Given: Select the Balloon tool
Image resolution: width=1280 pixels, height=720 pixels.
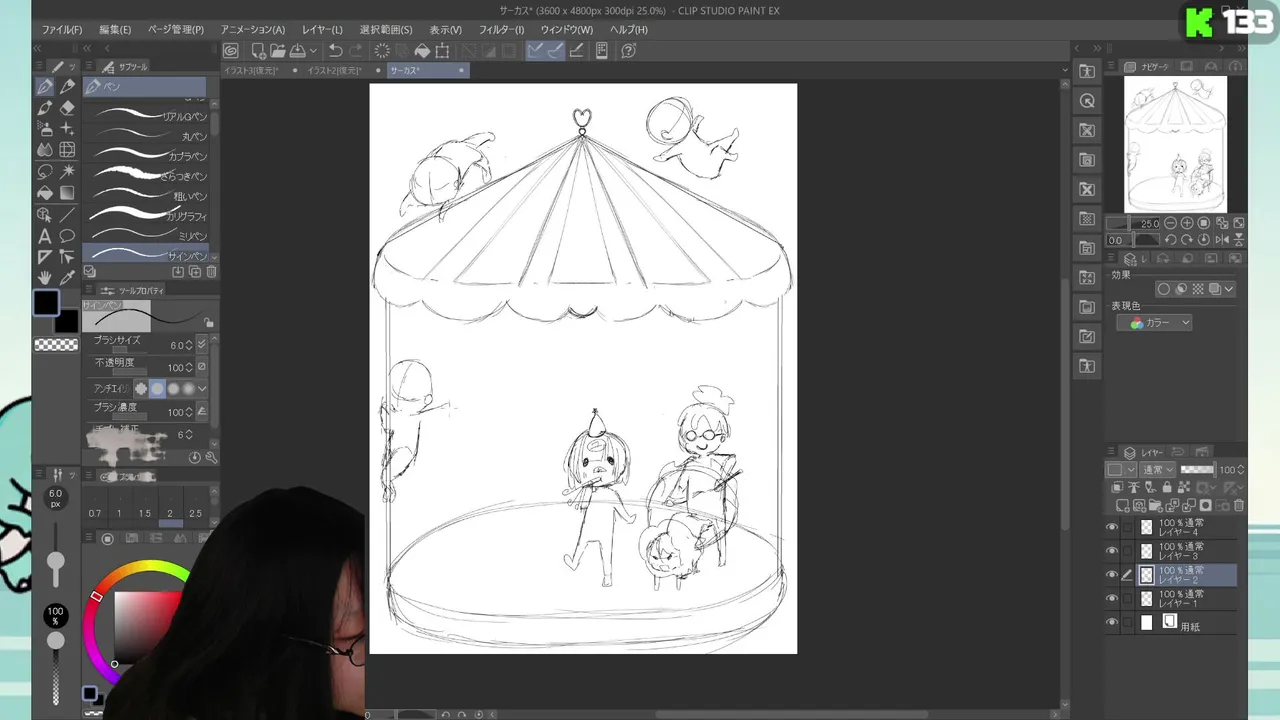Looking at the screenshot, I should [67, 236].
